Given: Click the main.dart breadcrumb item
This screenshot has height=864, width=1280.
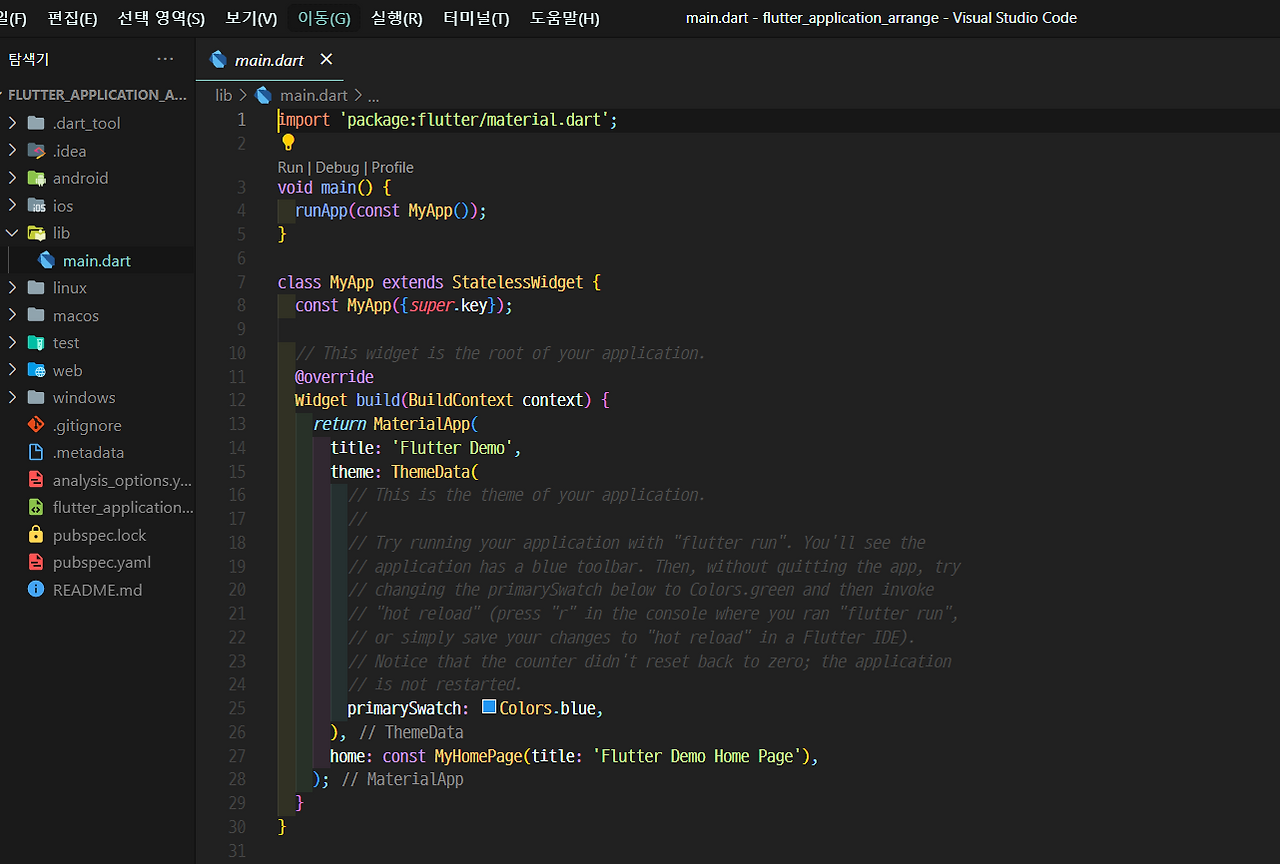Looking at the screenshot, I should coord(313,94).
